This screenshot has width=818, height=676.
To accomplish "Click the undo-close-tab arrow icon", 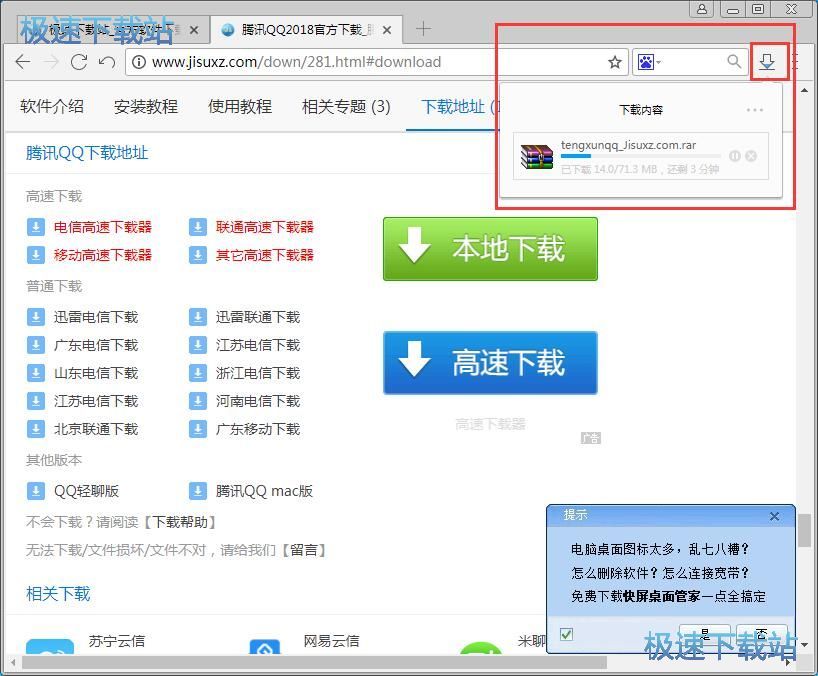I will click(107, 62).
